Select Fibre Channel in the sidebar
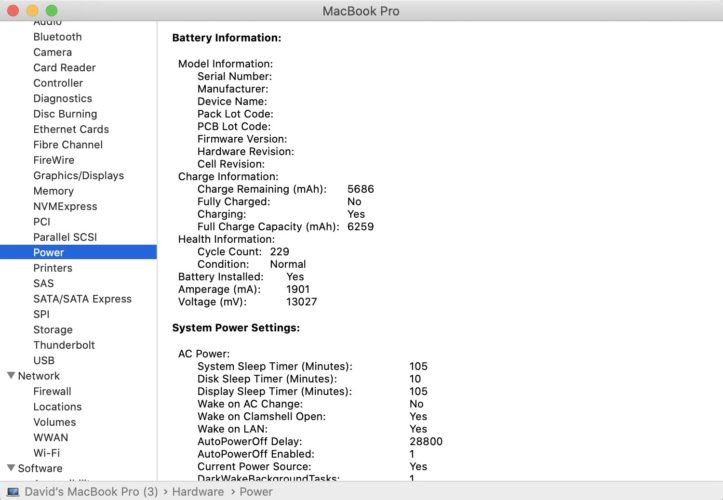 tap(68, 145)
